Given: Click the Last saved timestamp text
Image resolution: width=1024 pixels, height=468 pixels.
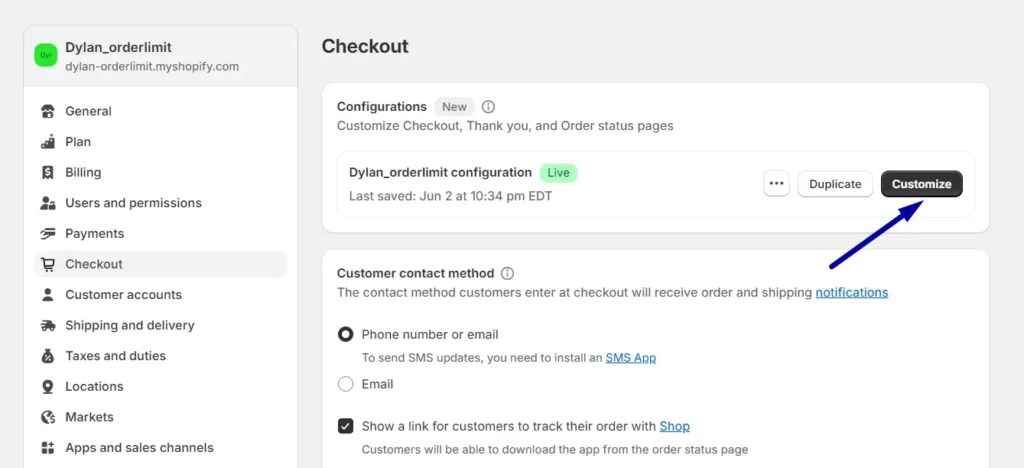Looking at the screenshot, I should click(x=451, y=196).
